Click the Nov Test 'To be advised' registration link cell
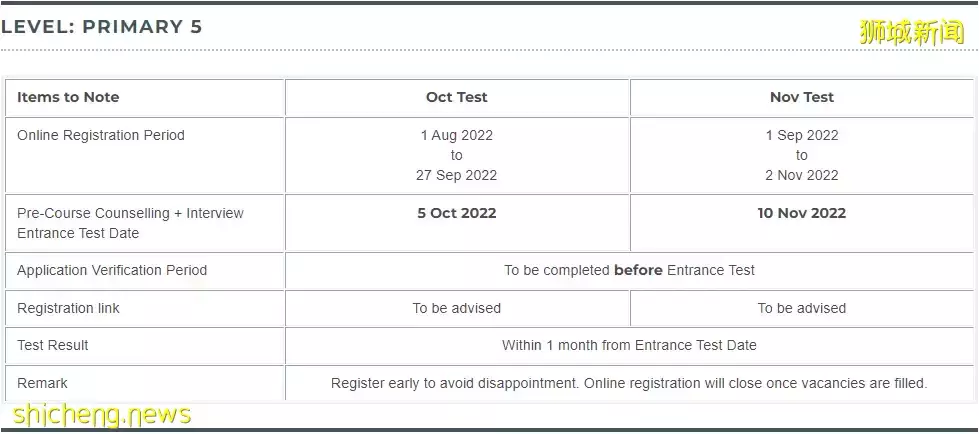 (x=802, y=308)
